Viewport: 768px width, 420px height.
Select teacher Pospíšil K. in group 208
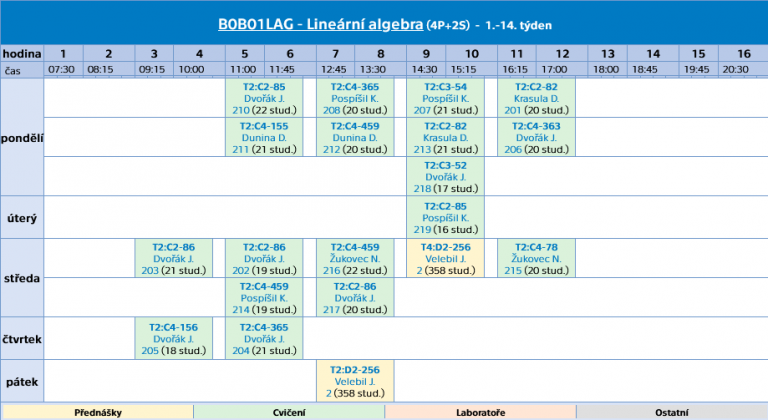[355, 99]
